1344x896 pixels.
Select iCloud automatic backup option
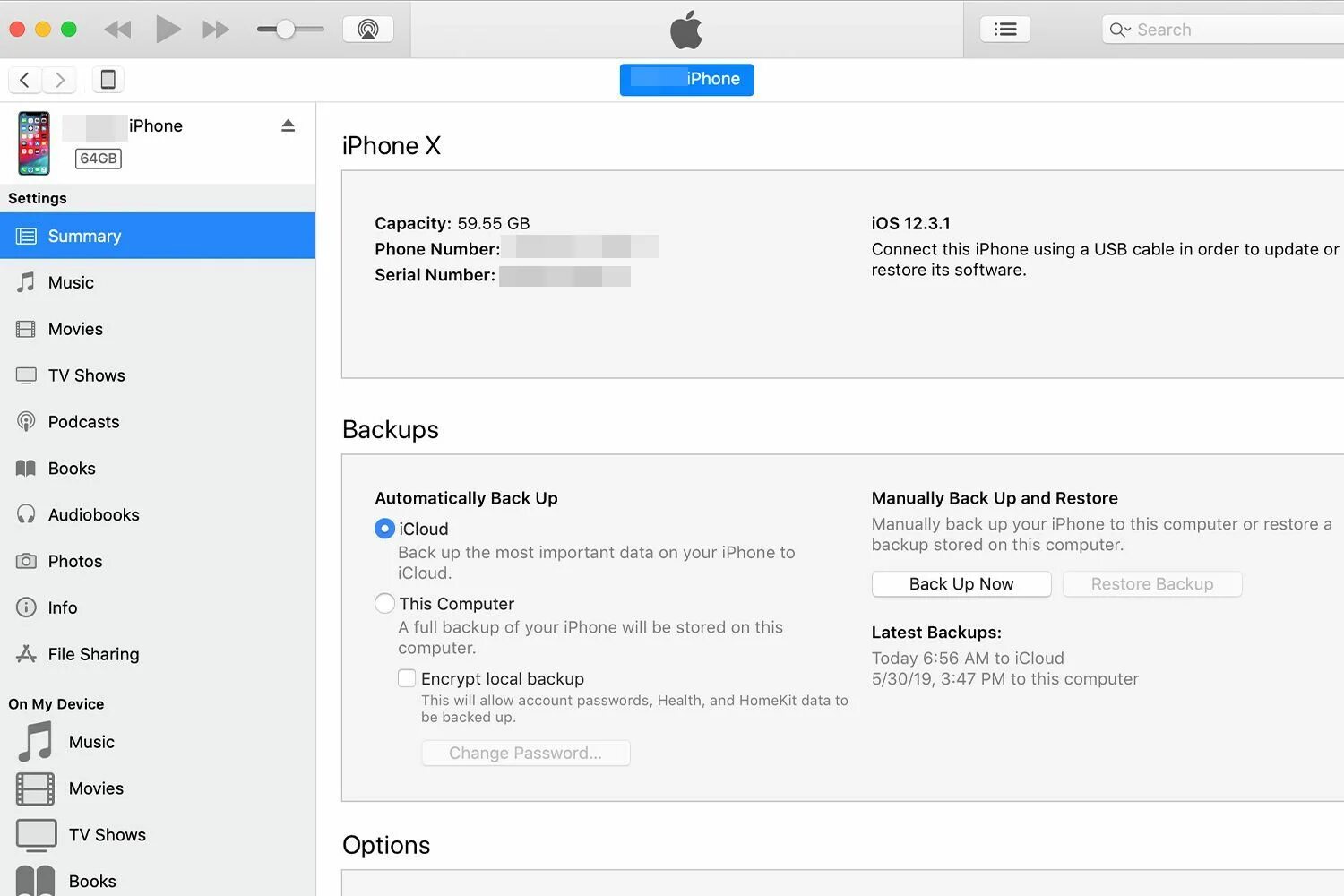click(384, 529)
